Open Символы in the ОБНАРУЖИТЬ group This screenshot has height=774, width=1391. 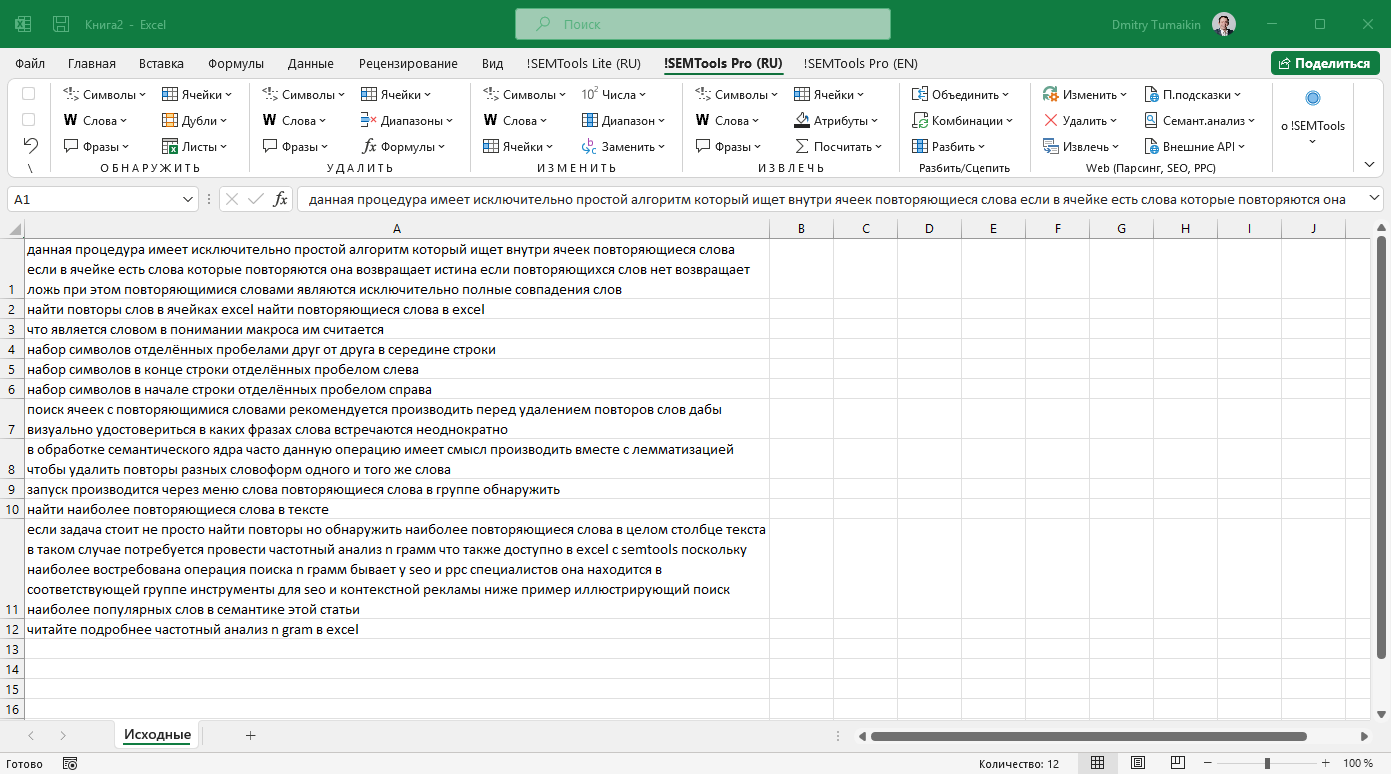point(104,95)
